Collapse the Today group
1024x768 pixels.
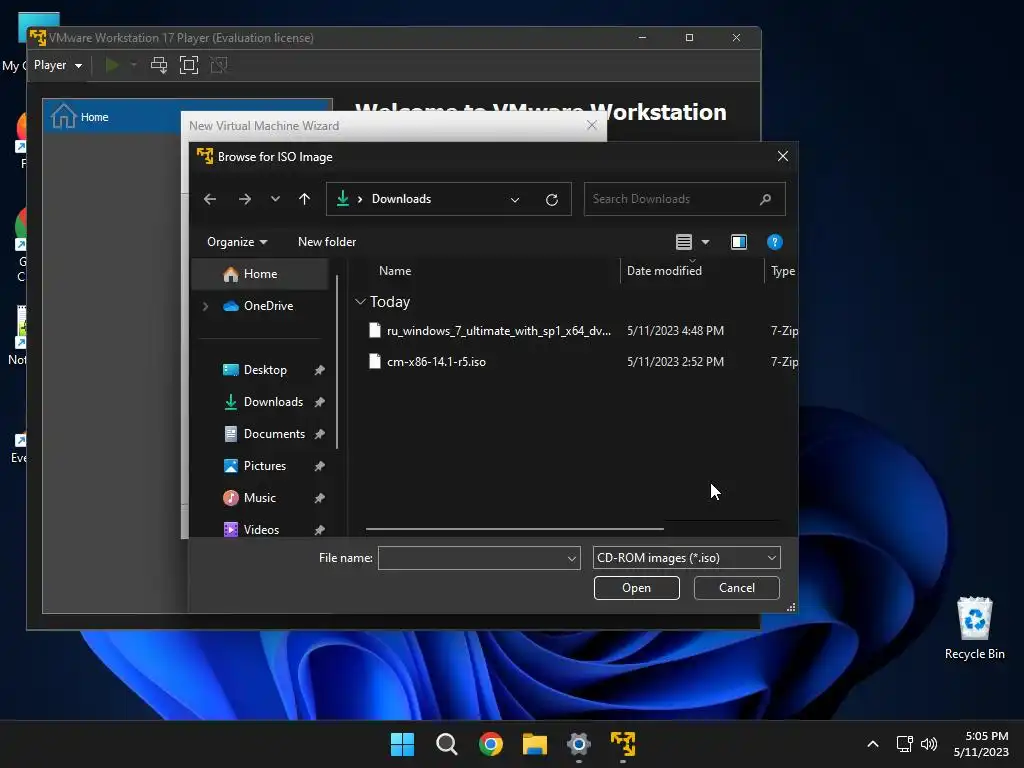click(360, 302)
